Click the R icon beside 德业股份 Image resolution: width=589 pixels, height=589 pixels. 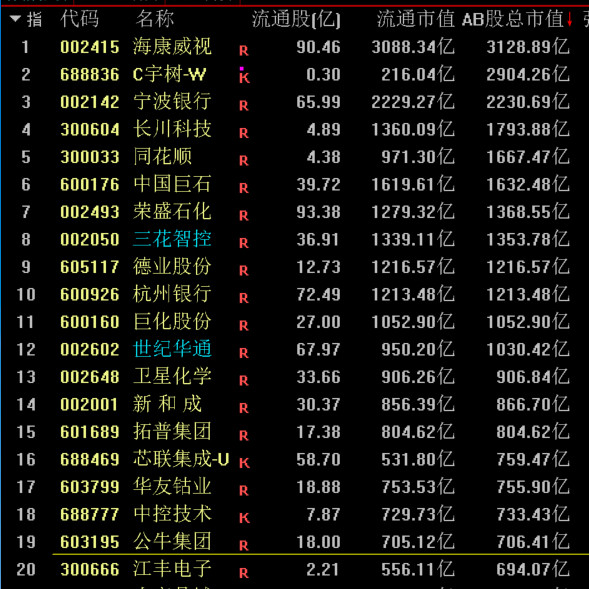(x=244, y=271)
